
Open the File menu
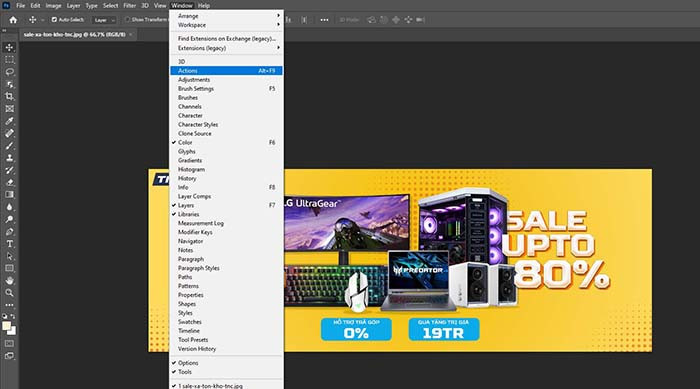[21, 5]
